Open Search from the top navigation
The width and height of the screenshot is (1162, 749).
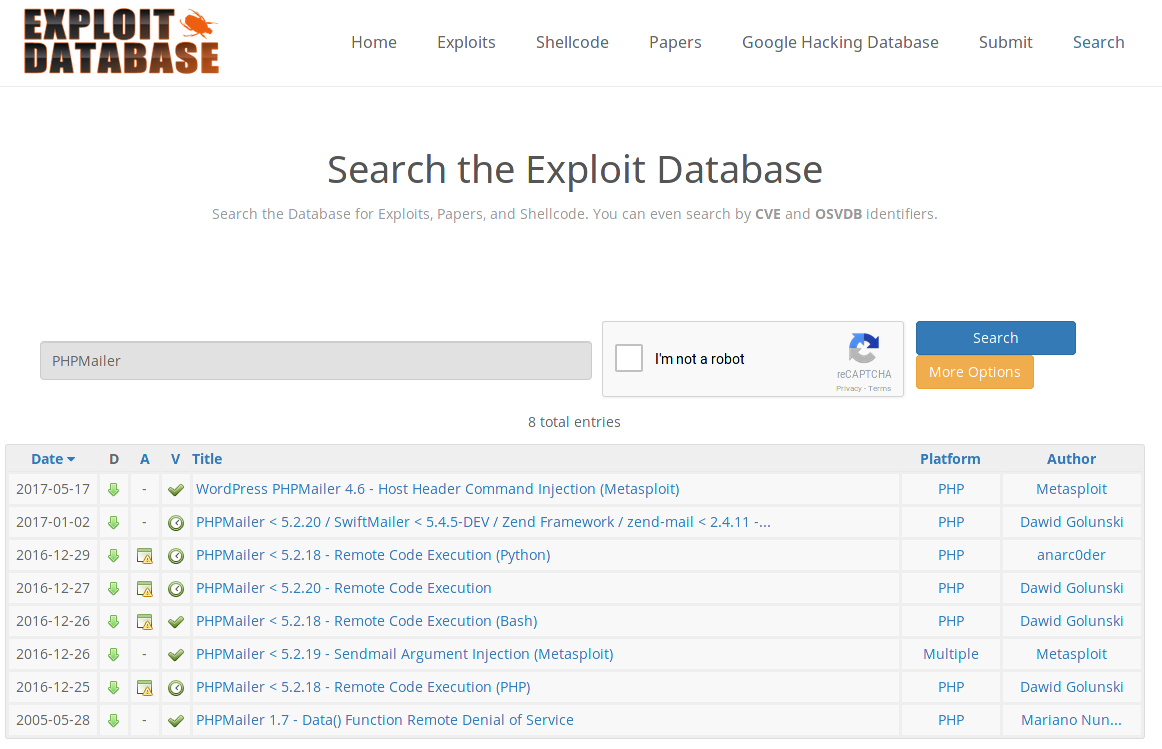[x=1098, y=42]
